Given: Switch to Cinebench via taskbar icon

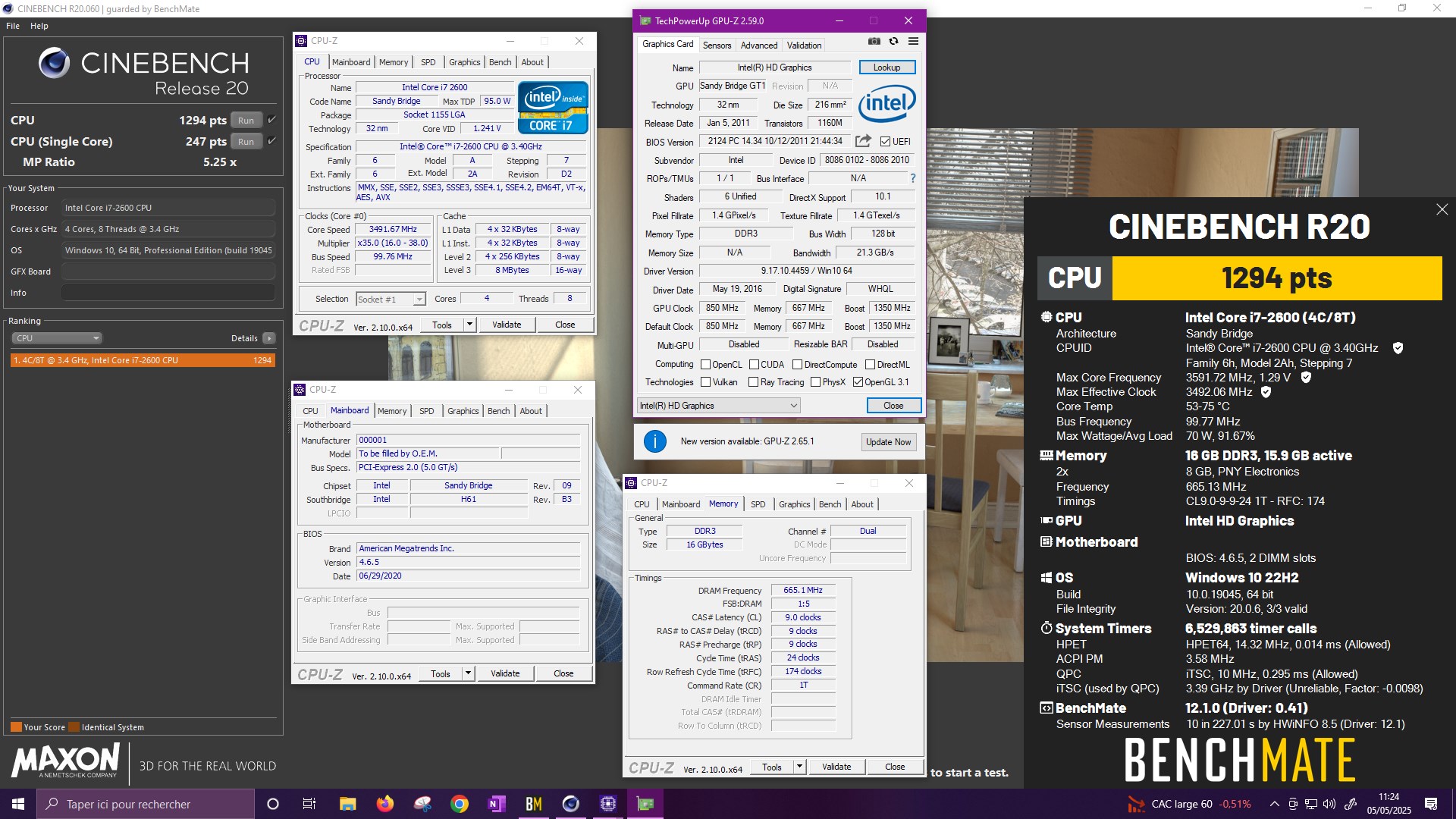Looking at the screenshot, I should click(x=571, y=804).
